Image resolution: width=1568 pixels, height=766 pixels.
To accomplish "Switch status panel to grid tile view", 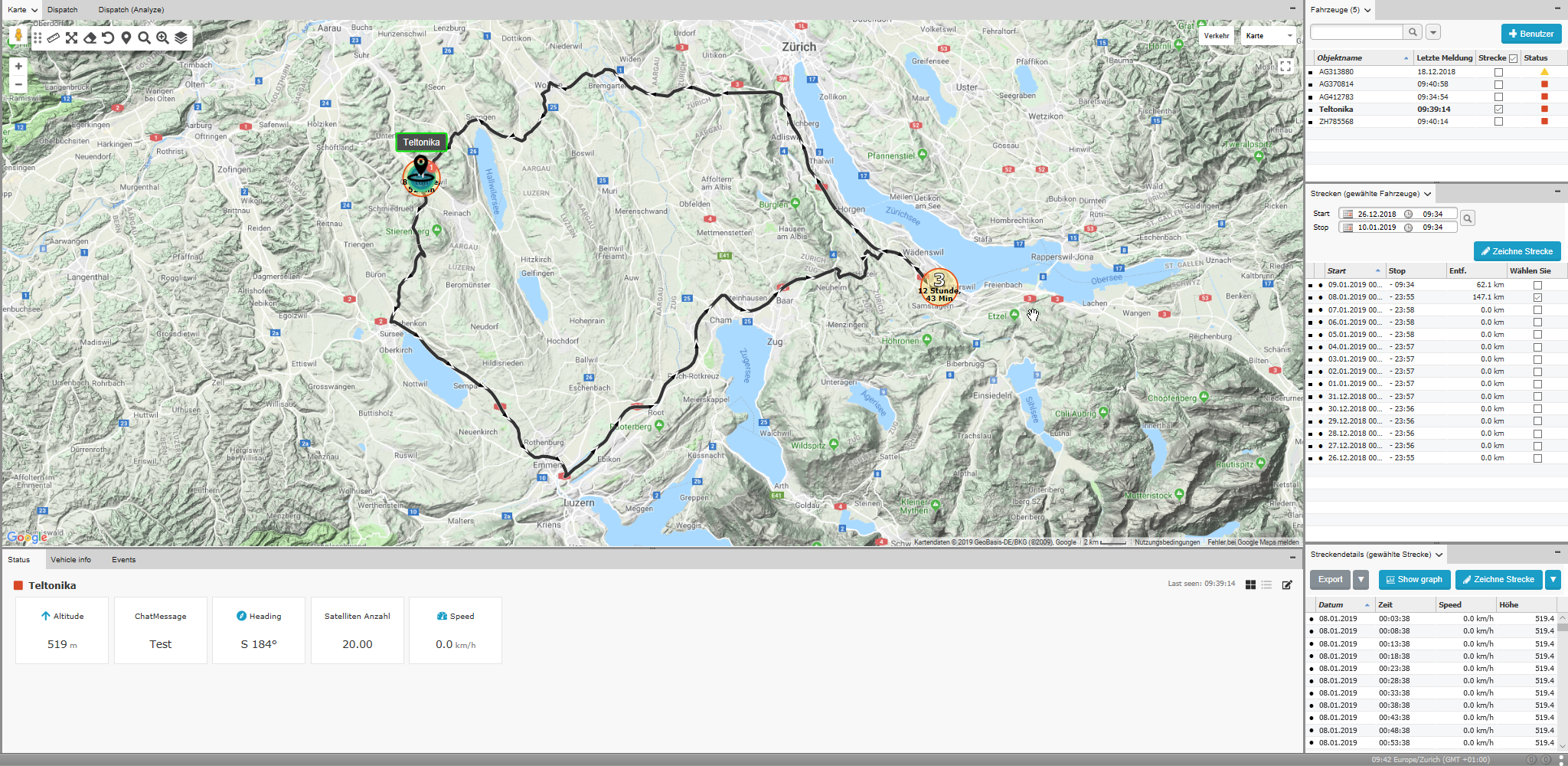I will tap(1250, 584).
